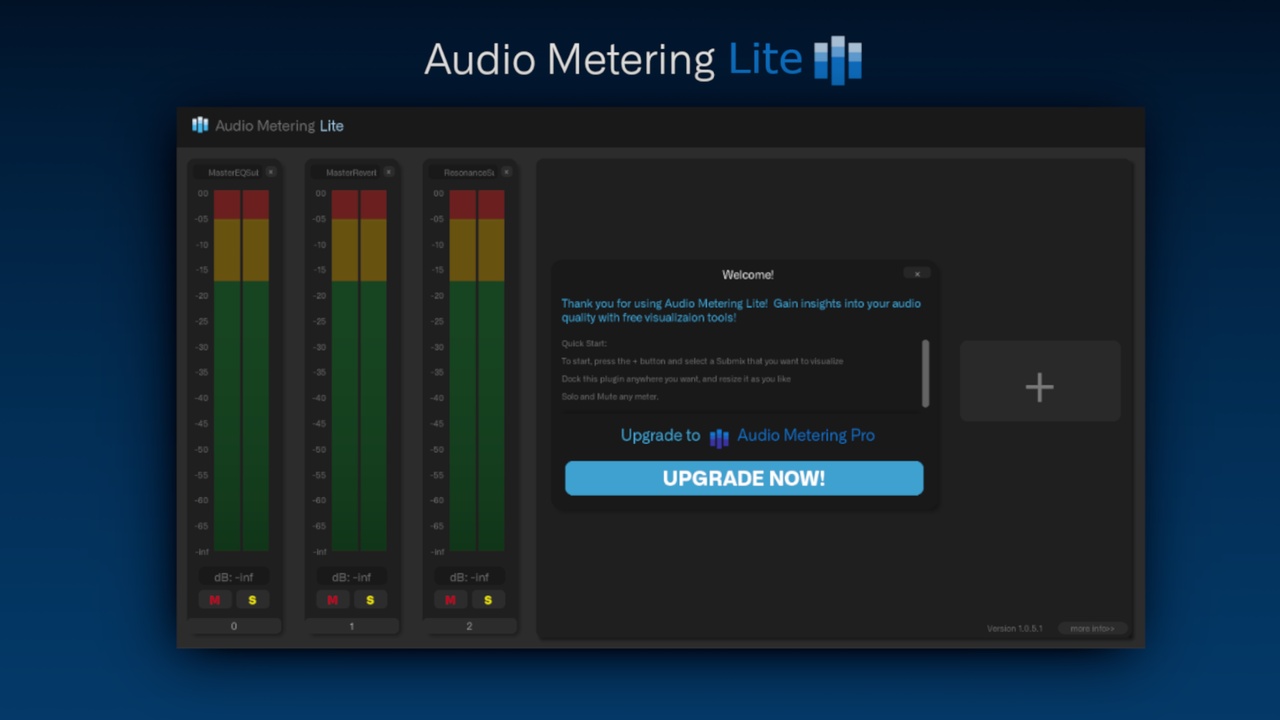Viewport: 1280px width, 720px height.
Task: Click the 'Solo and Mute any meter.' line
Action: (610, 397)
